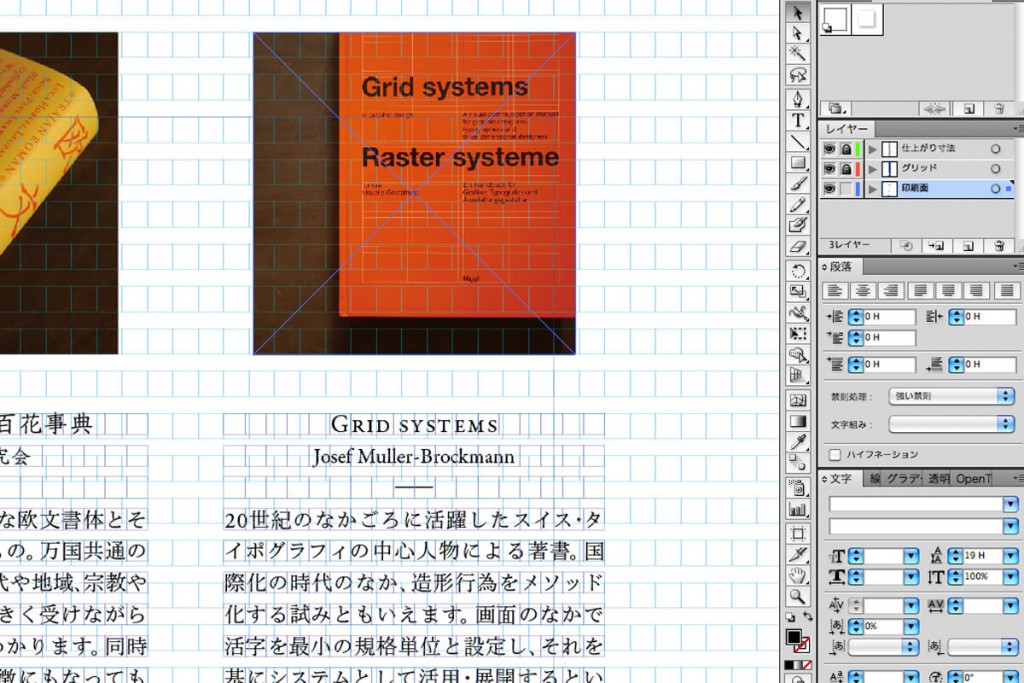Switch to the 線 tab
1024x683 pixels.
coord(874,479)
